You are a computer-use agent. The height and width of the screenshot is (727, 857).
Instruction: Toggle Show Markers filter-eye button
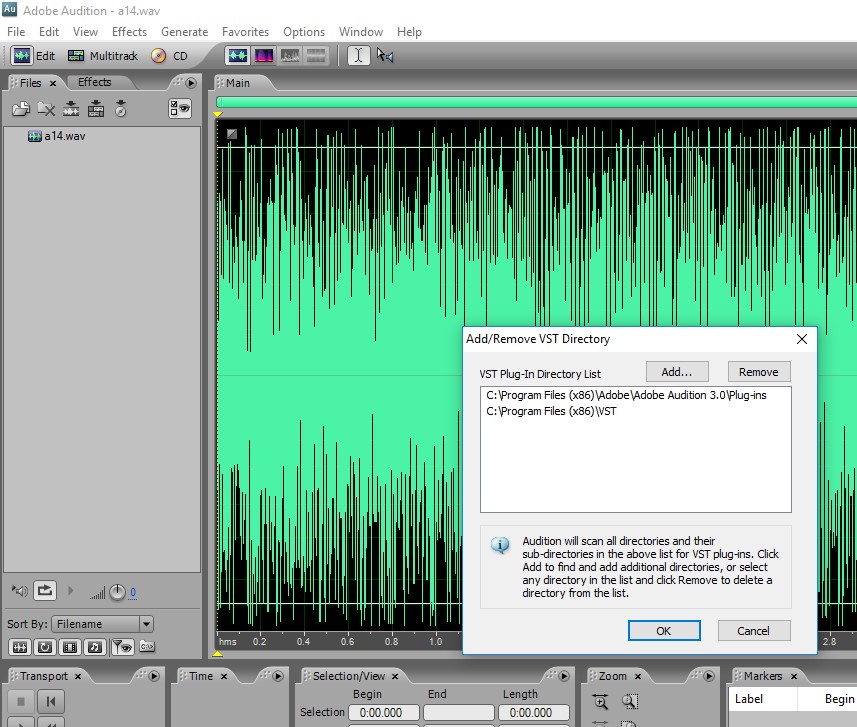tap(122, 647)
